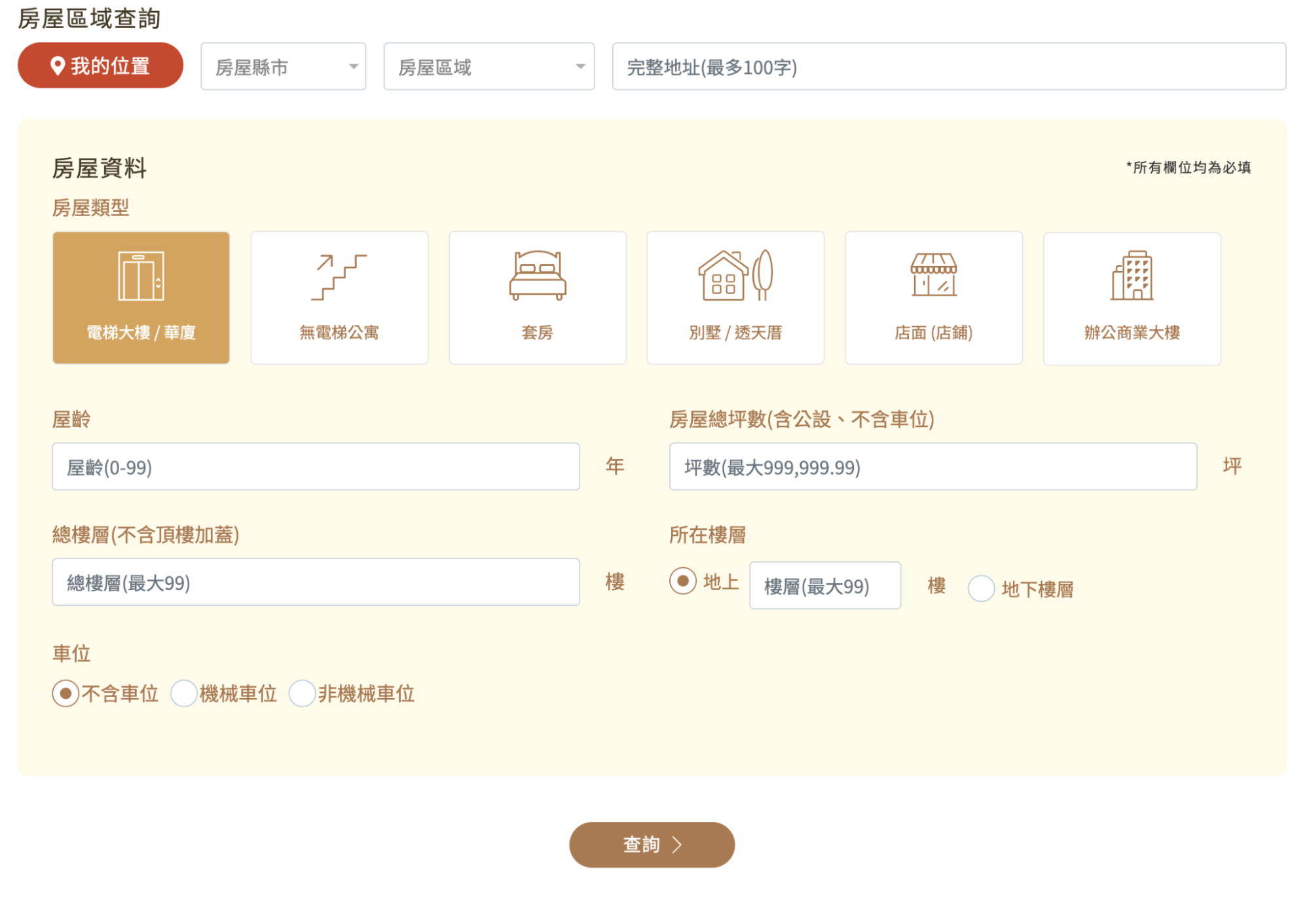Choose the 無電梯公寓 stairs icon
The height and width of the screenshot is (924, 1309).
coord(339,278)
